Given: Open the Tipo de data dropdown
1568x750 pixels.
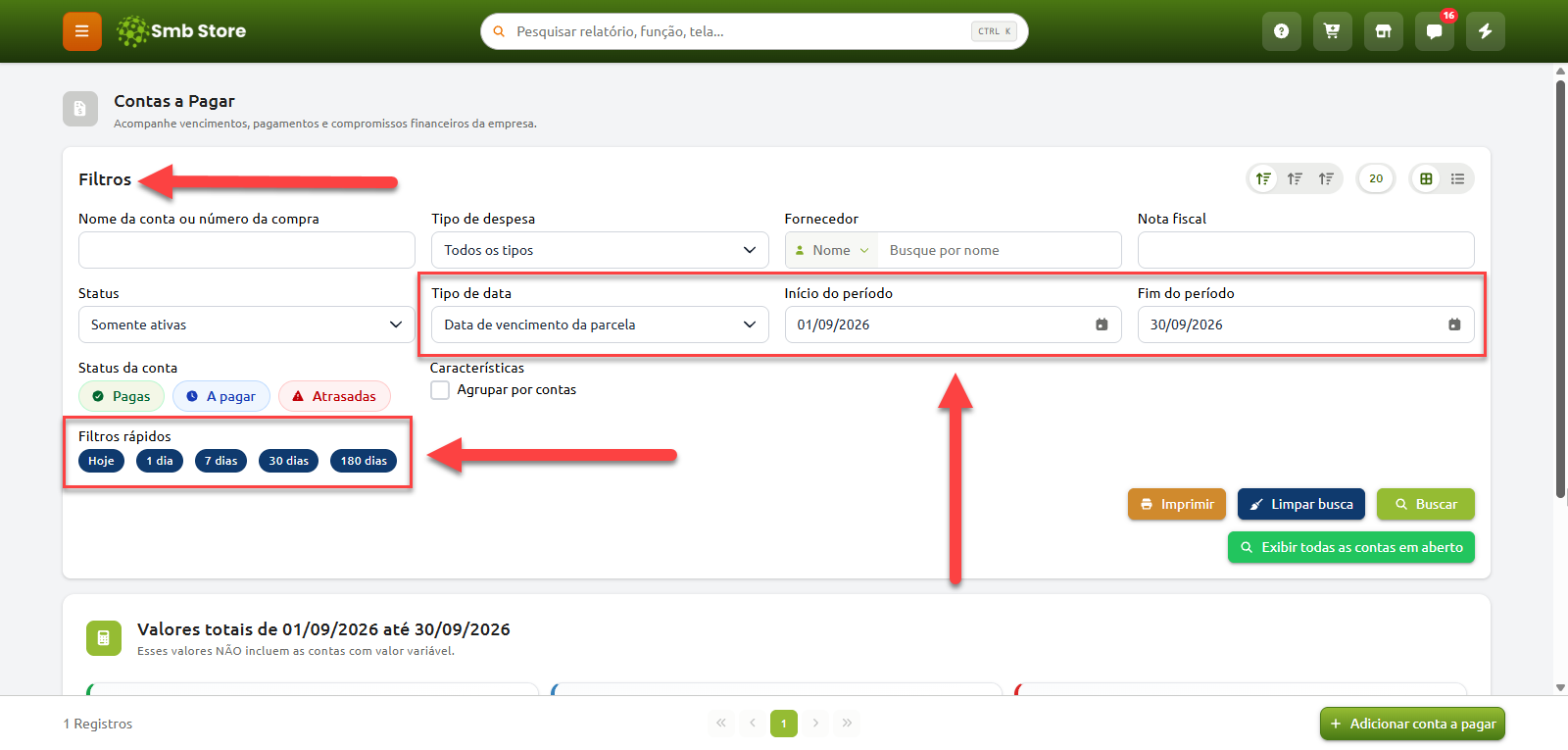Looking at the screenshot, I should click(x=600, y=325).
